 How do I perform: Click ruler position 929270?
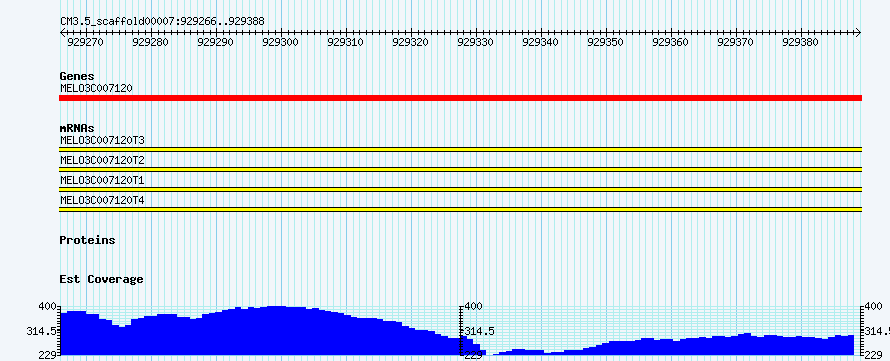tap(85, 42)
